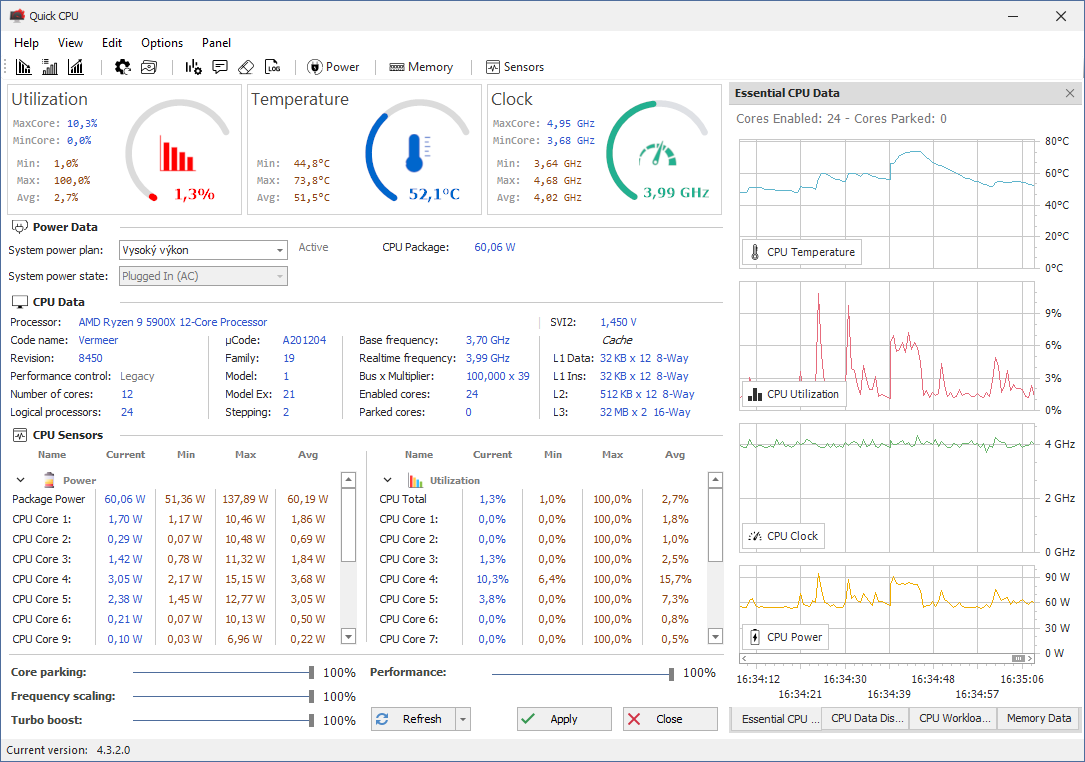Click the Apply button
This screenshot has height=762, width=1085.
coord(564,719)
